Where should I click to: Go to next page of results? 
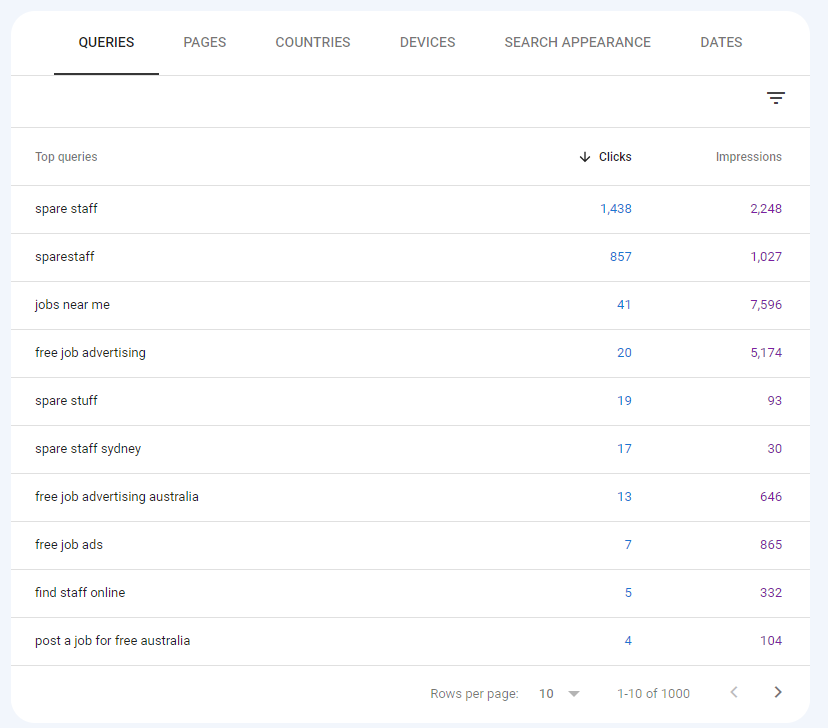[x=777, y=692]
